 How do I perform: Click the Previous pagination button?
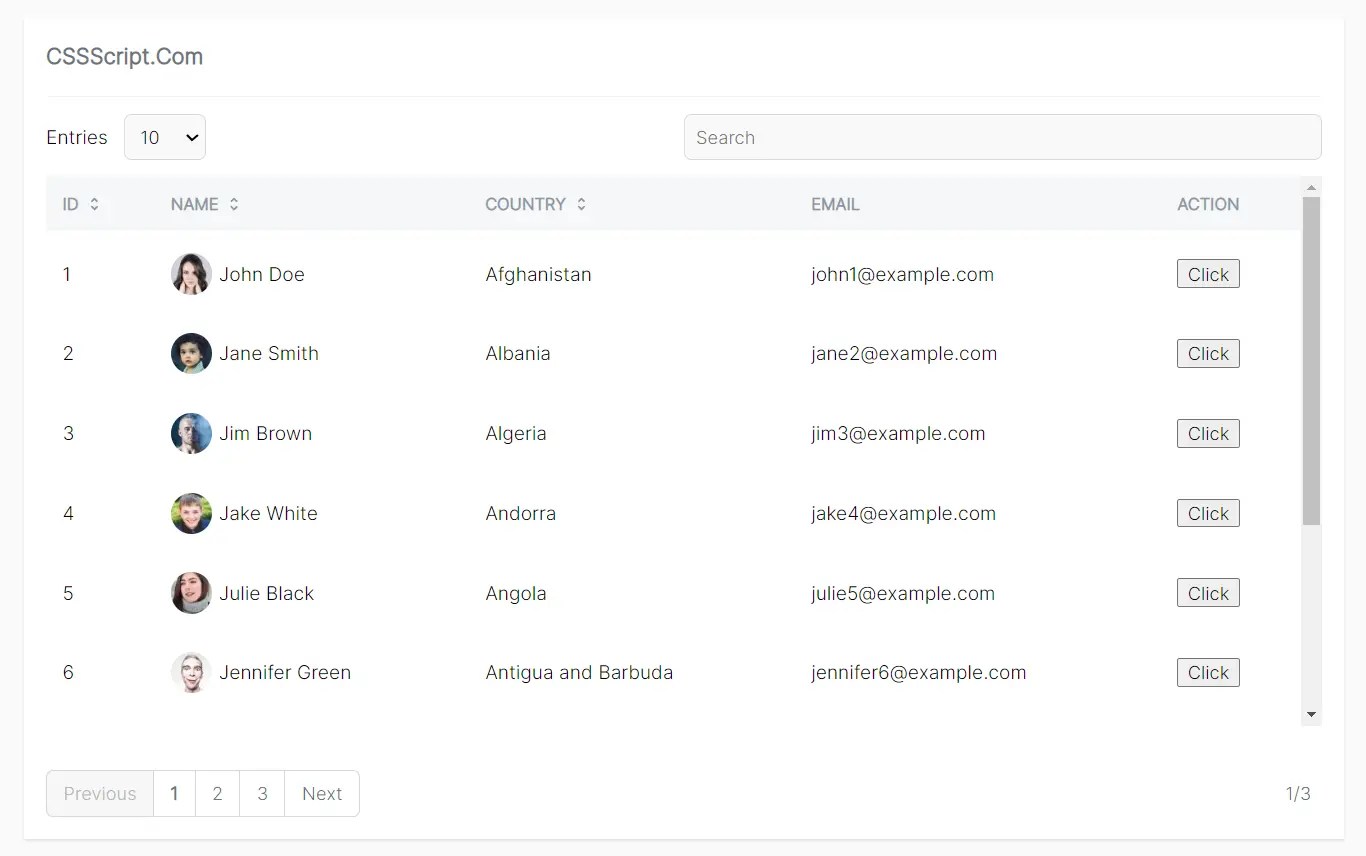tap(99, 793)
